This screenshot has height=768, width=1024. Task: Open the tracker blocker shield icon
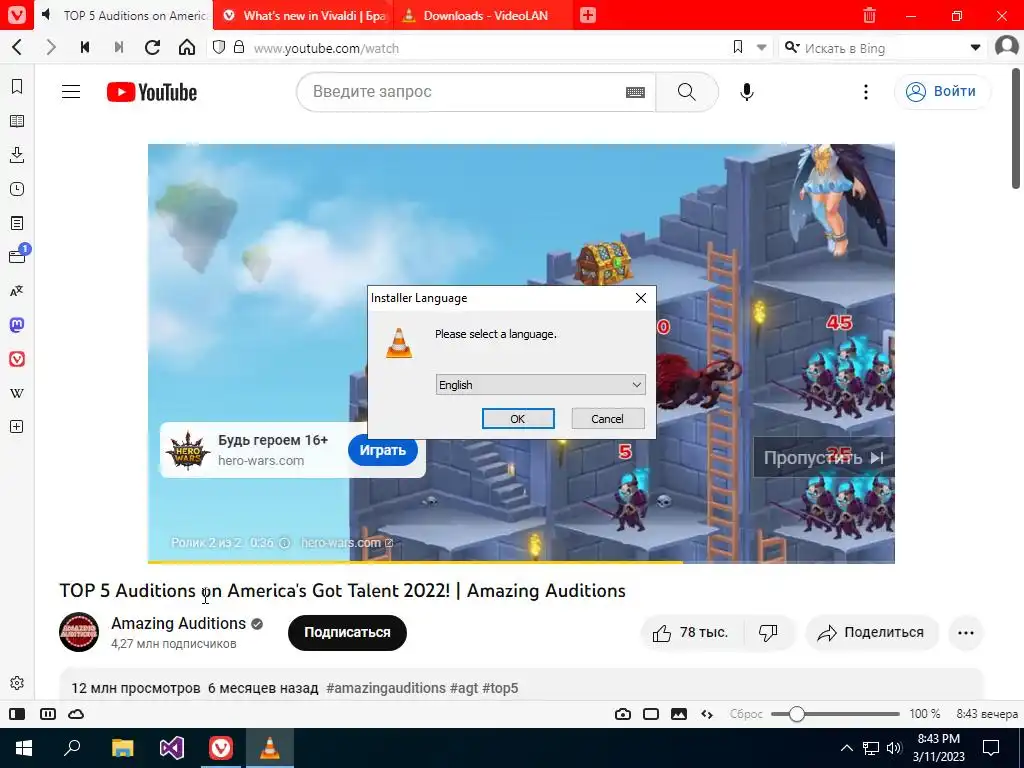pos(219,47)
